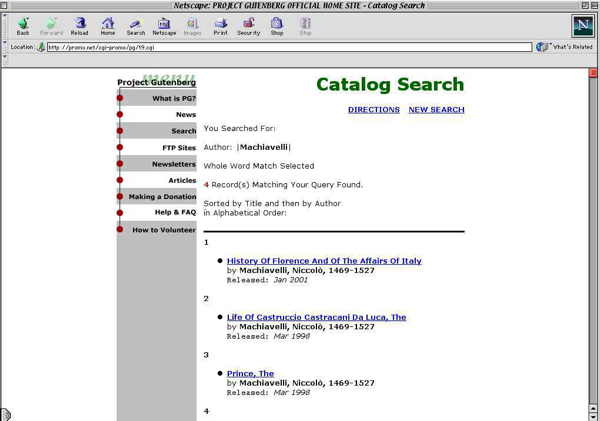Open the Newsletters menu item

174,164
